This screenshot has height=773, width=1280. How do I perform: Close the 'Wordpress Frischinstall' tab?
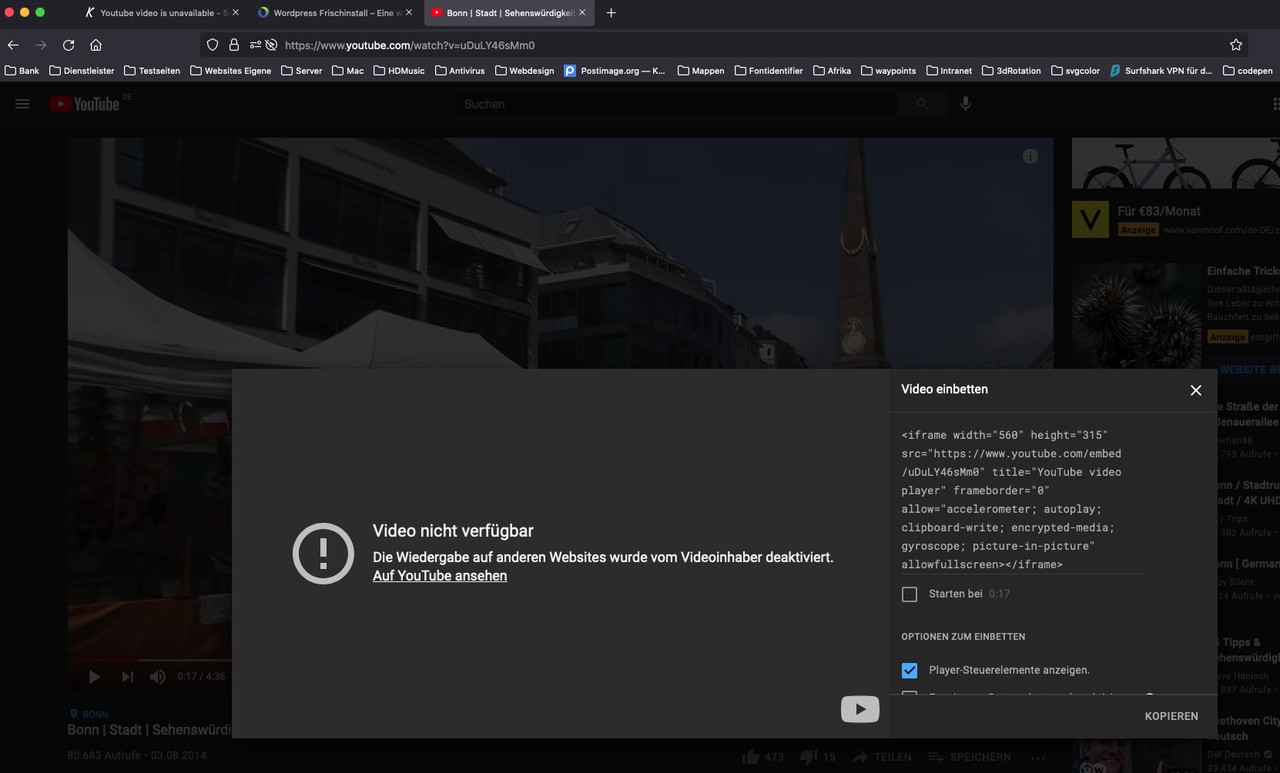pos(408,13)
